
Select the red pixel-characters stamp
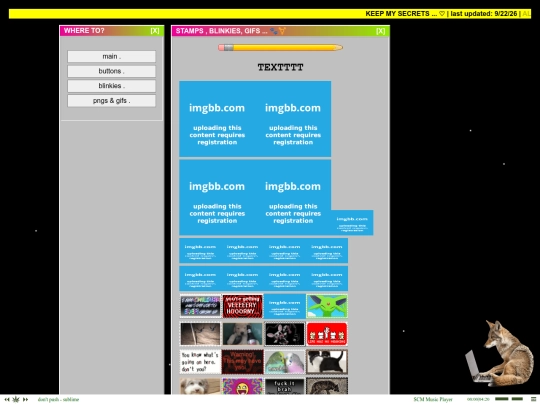click(x=327, y=334)
